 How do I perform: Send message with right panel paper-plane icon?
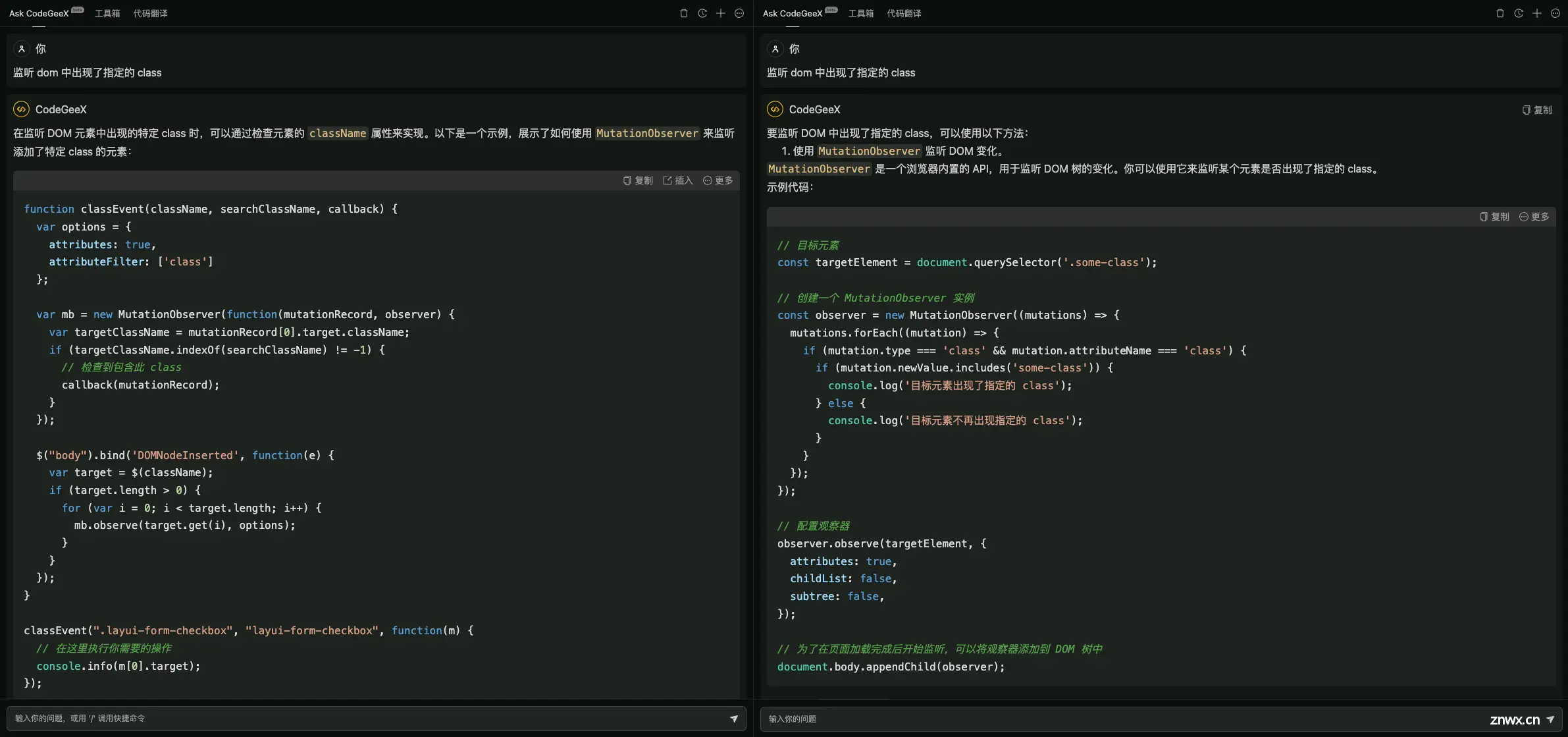[x=1550, y=719]
